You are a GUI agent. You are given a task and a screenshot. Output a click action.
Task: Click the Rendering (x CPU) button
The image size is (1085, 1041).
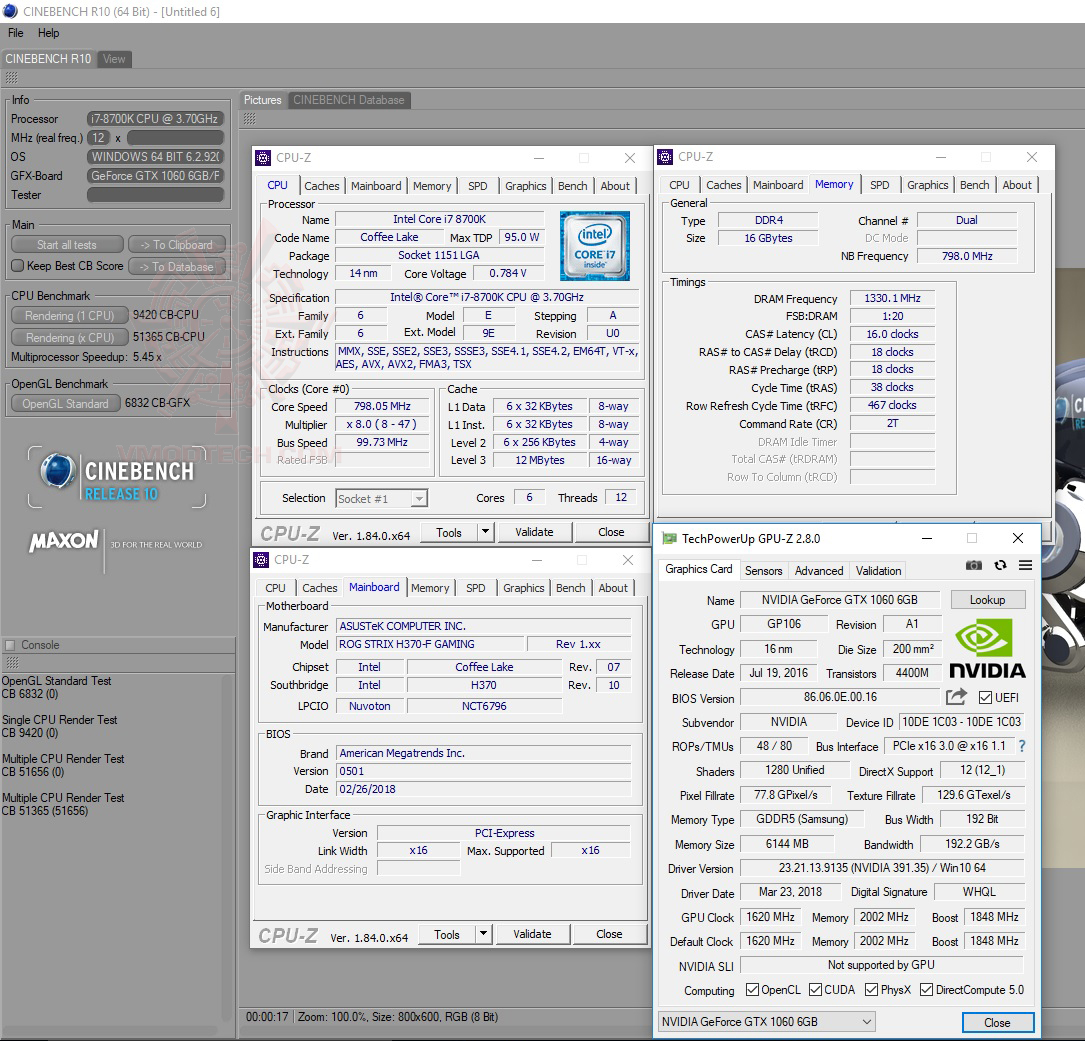pos(69,337)
